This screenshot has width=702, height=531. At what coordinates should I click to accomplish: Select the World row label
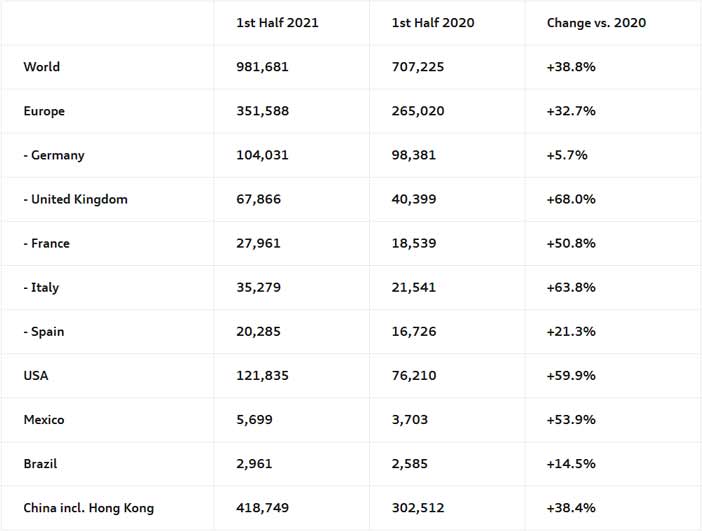click(42, 67)
